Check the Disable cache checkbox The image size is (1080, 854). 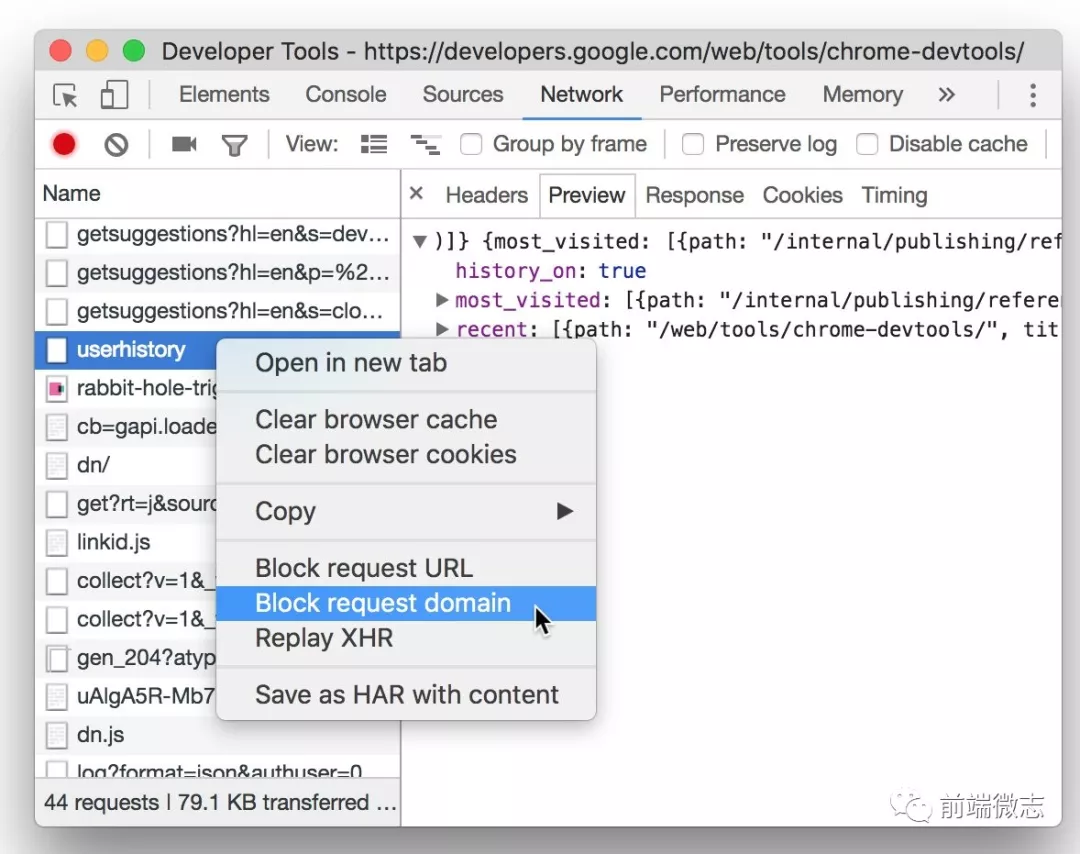pos(867,144)
